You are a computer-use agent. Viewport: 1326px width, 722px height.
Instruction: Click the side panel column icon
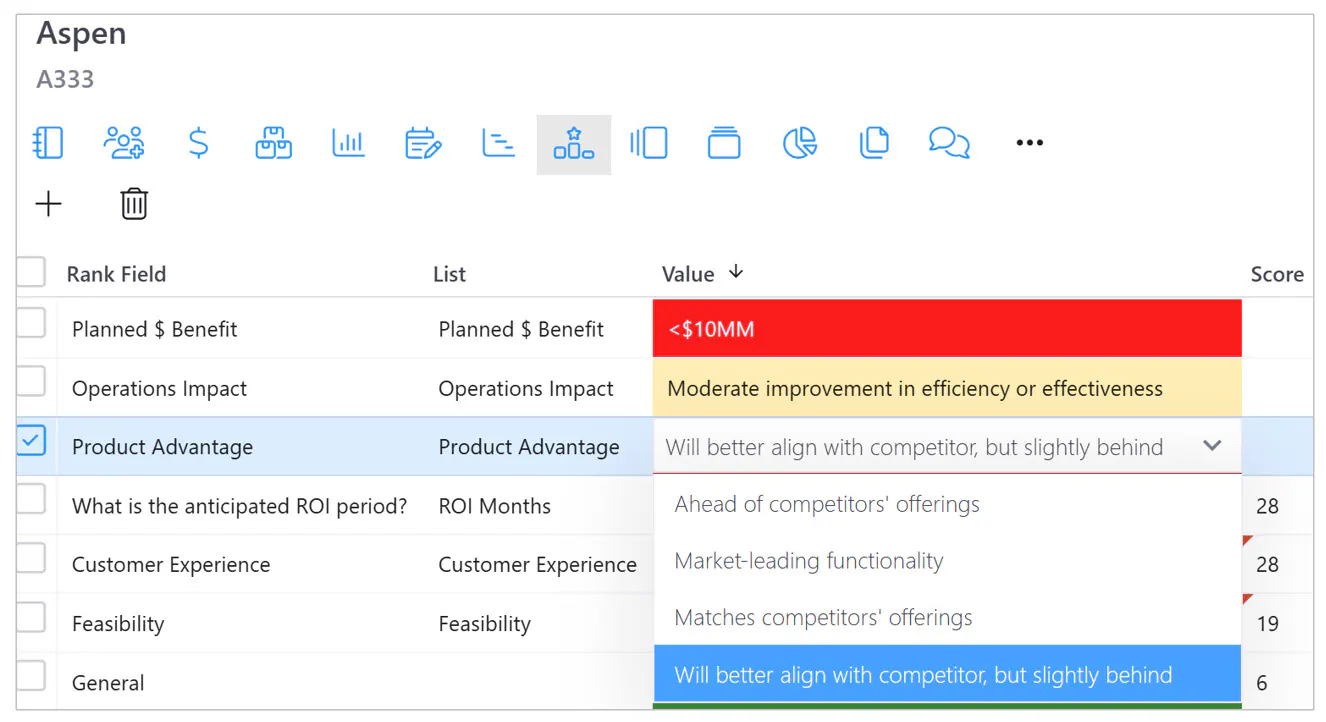pos(649,143)
